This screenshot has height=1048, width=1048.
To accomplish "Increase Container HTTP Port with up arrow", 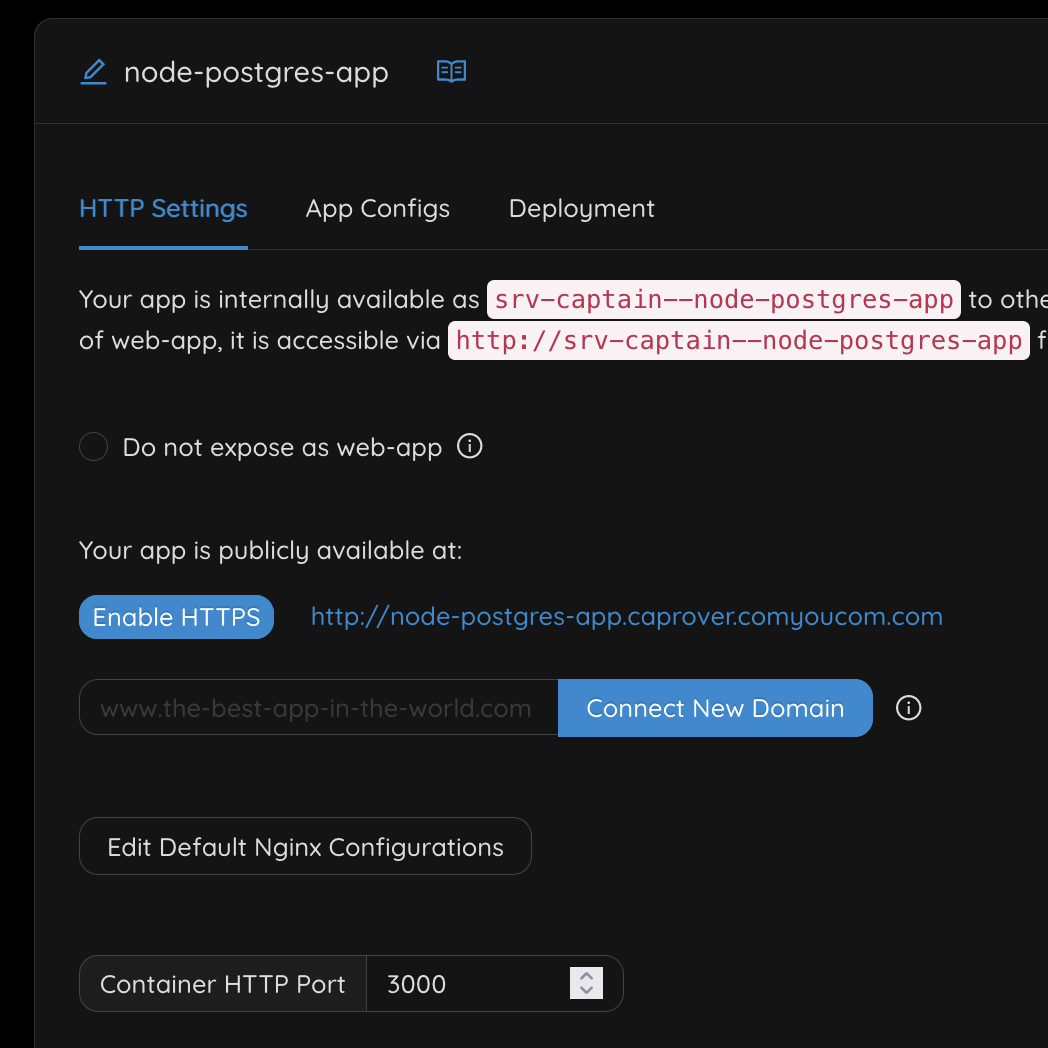I will coord(587,976).
